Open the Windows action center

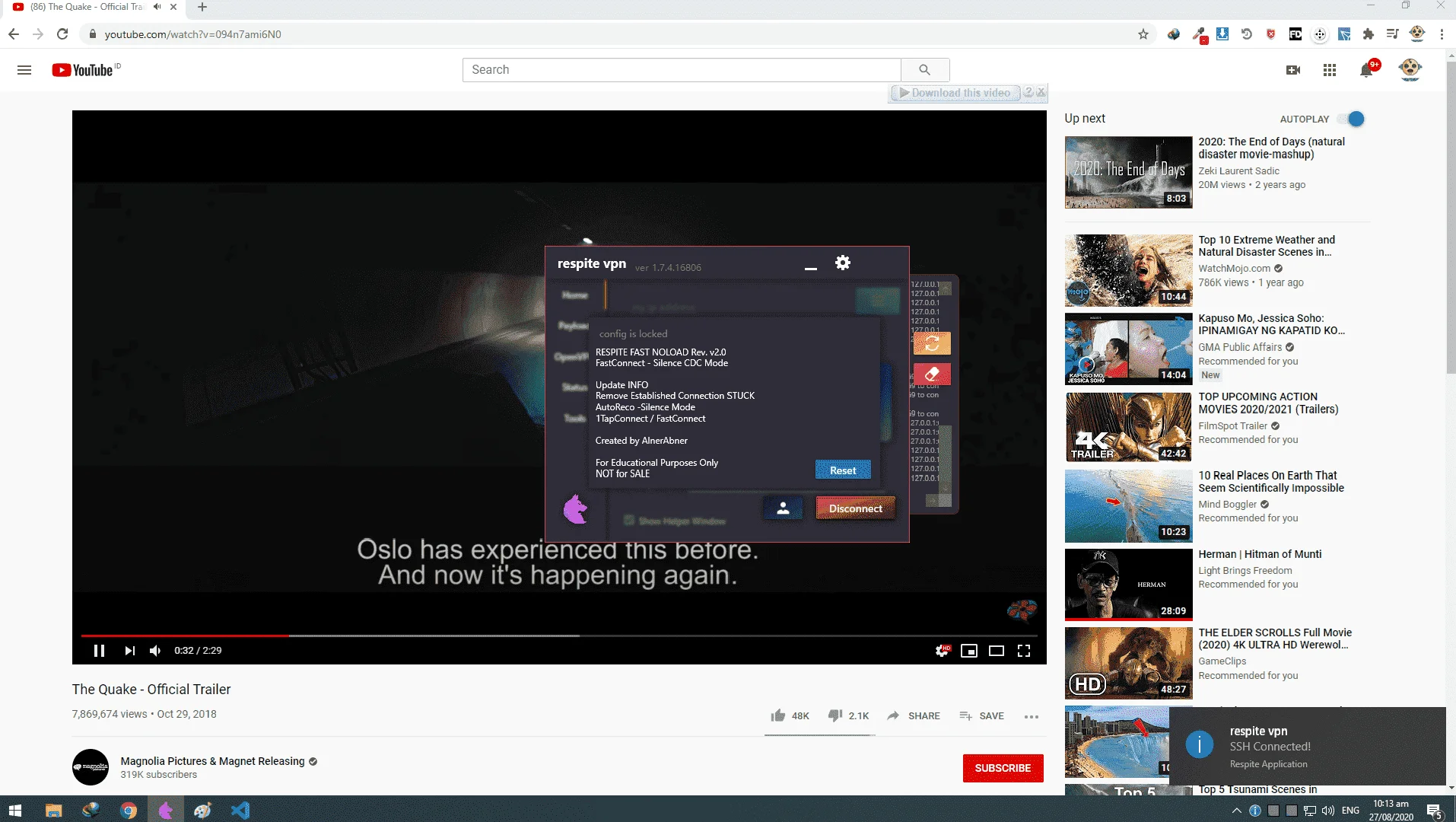point(1434,811)
